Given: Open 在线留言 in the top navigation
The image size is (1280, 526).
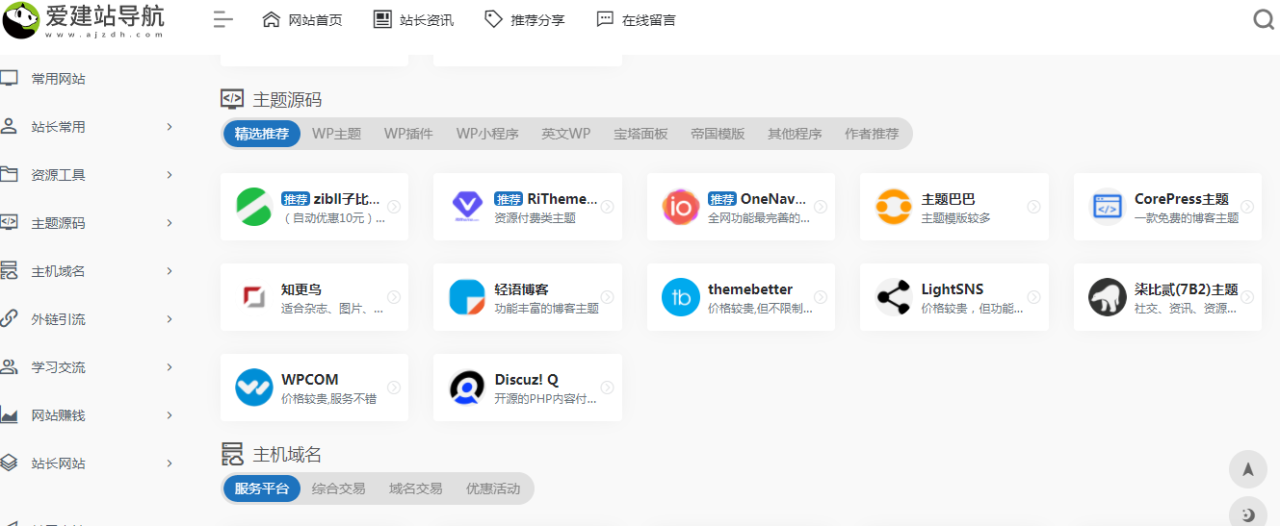Looking at the screenshot, I should pyautogui.click(x=636, y=20).
